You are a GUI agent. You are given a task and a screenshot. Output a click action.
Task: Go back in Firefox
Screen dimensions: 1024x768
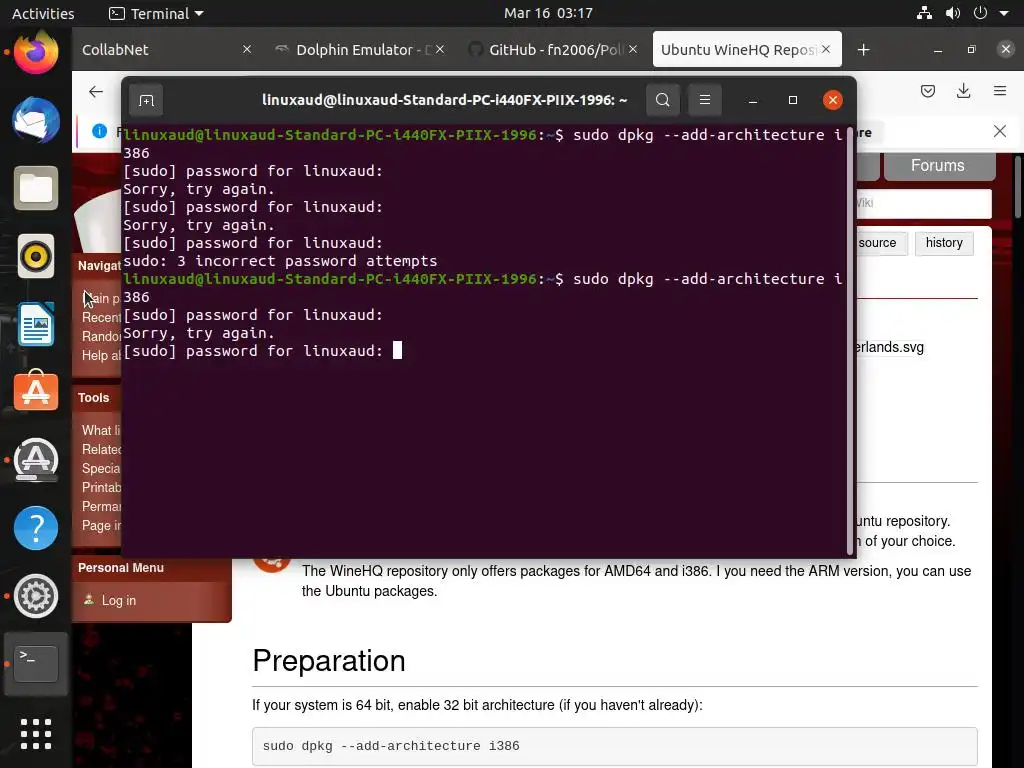pos(96,91)
